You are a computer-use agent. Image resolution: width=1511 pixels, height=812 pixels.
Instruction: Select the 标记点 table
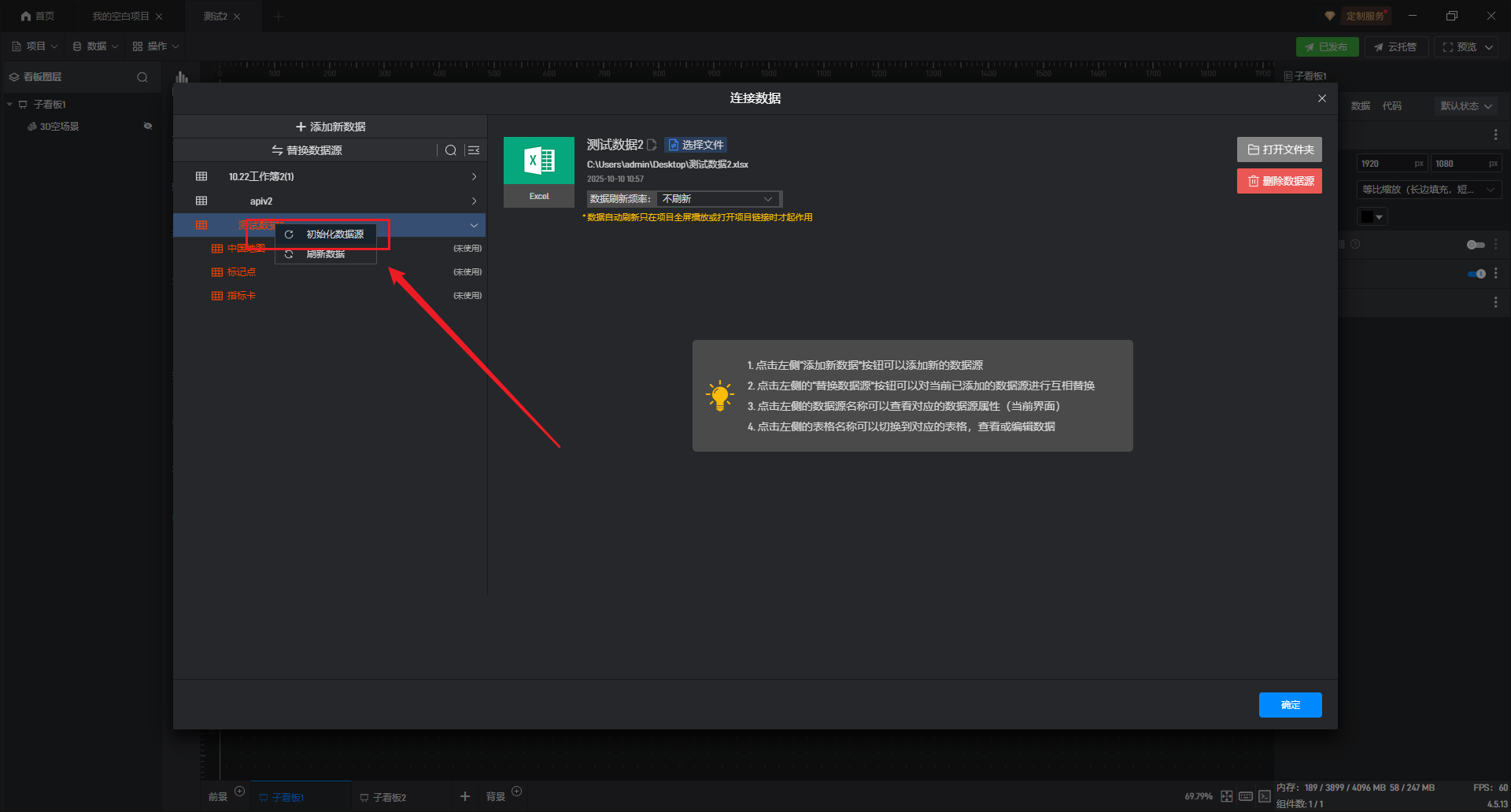point(241,272)
